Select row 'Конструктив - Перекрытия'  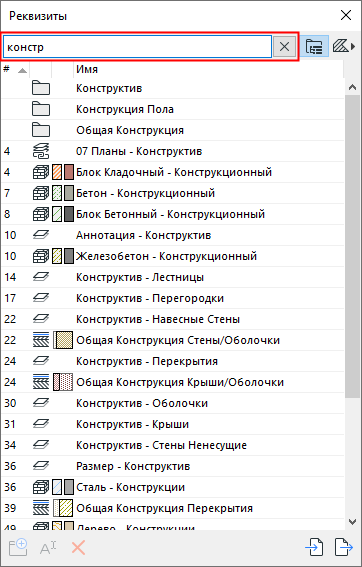tap(173, 361)
